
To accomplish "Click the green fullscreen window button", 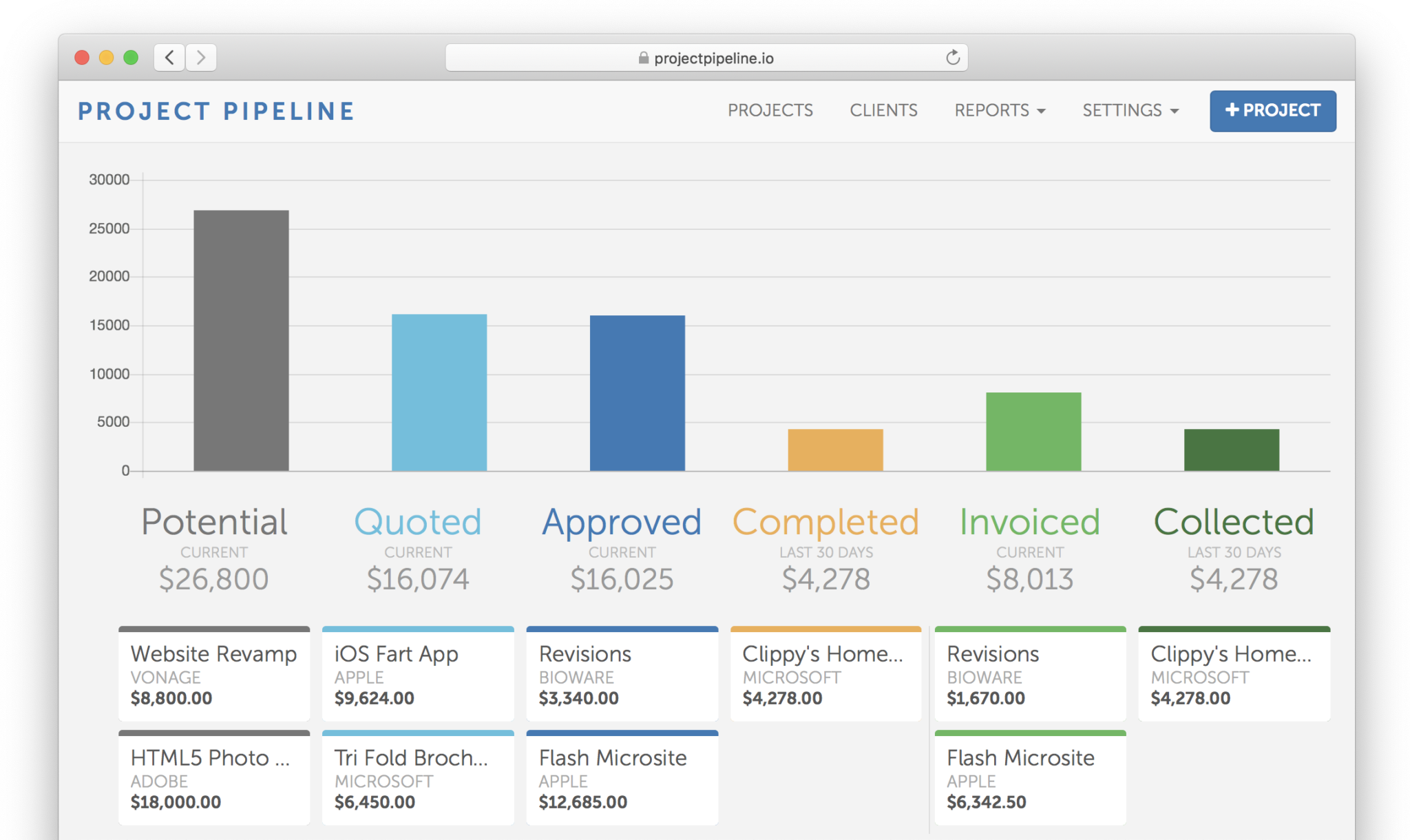I will [x=131, y=57].
